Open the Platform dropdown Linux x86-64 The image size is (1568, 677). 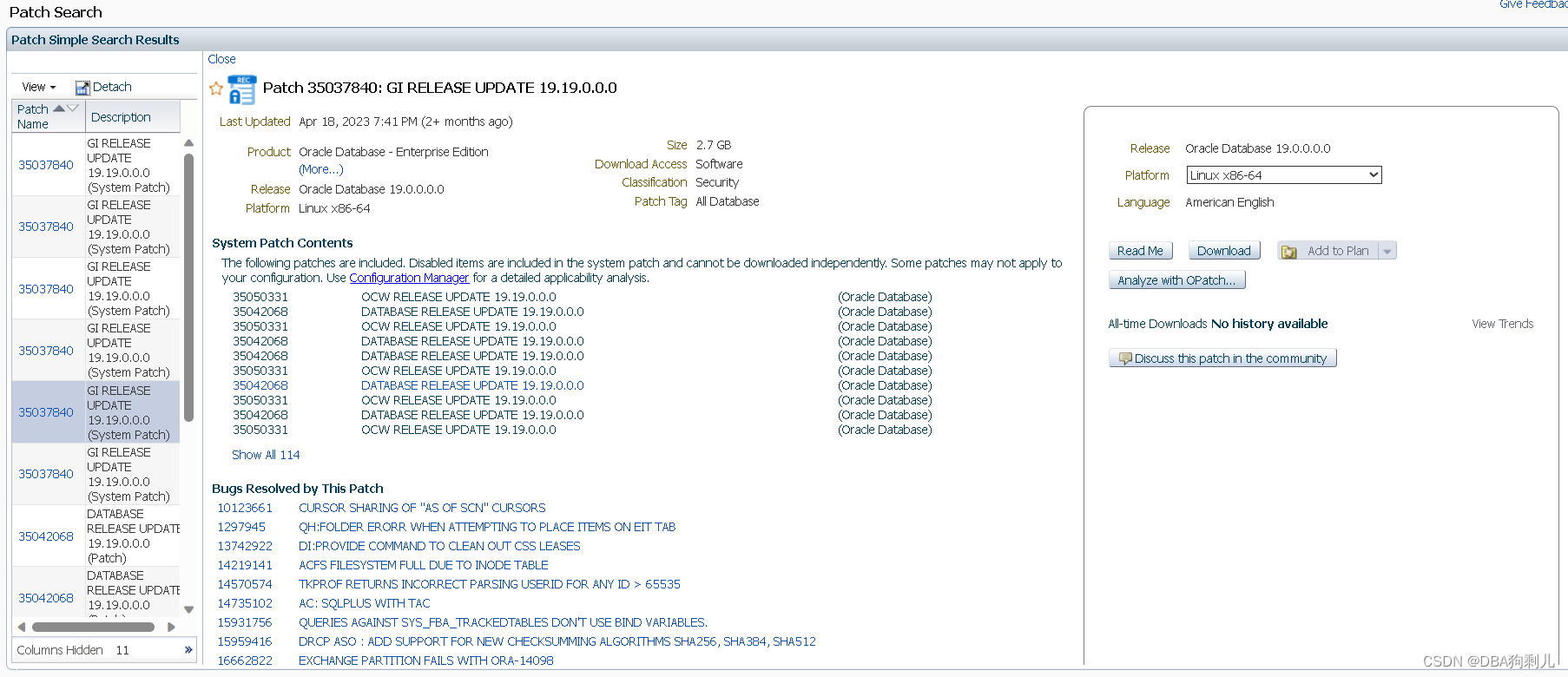(x=1284, y=175)
